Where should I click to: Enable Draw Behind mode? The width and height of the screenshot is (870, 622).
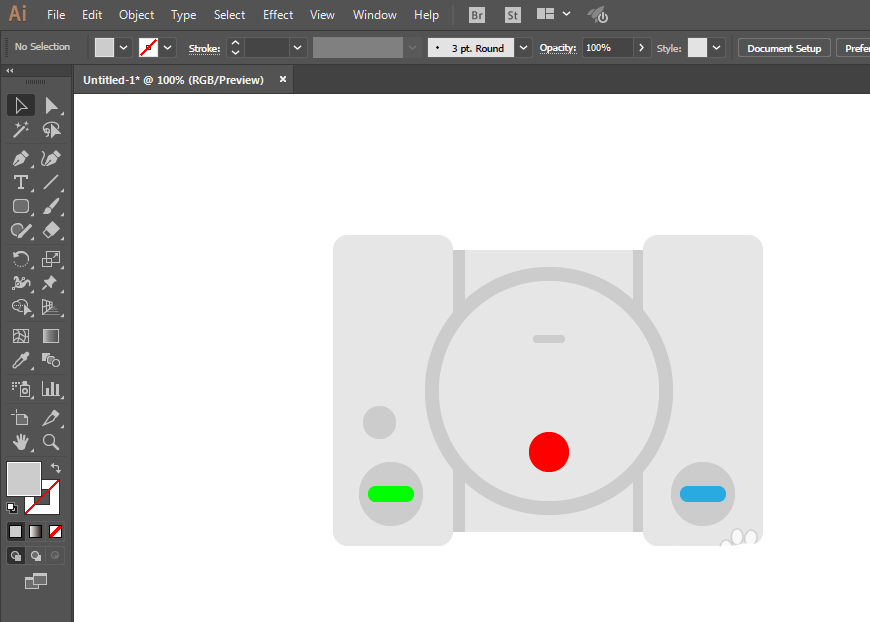(x=36, y=555)
